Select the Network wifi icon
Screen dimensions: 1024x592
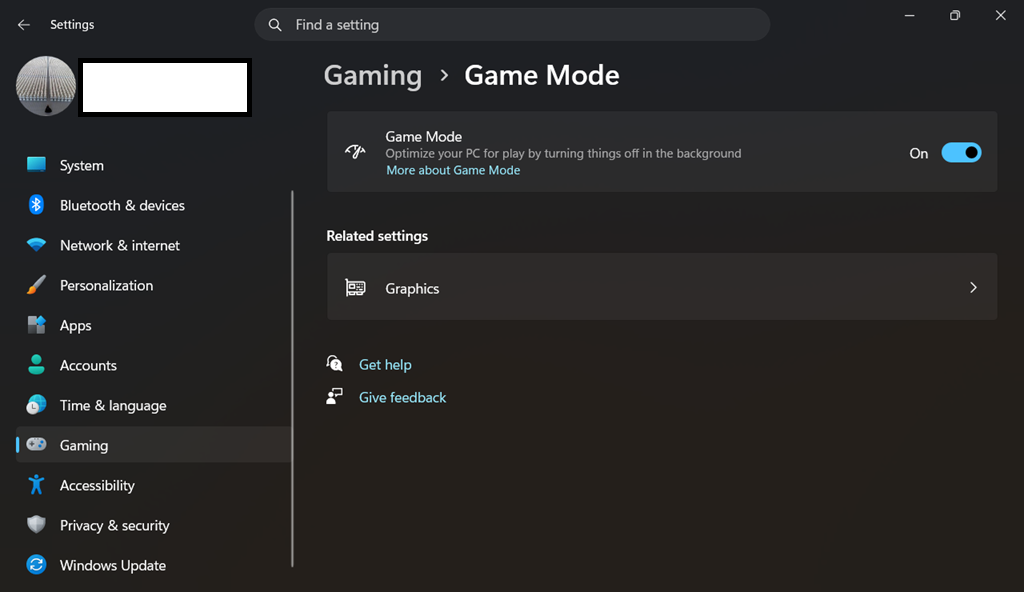(37, 245)
